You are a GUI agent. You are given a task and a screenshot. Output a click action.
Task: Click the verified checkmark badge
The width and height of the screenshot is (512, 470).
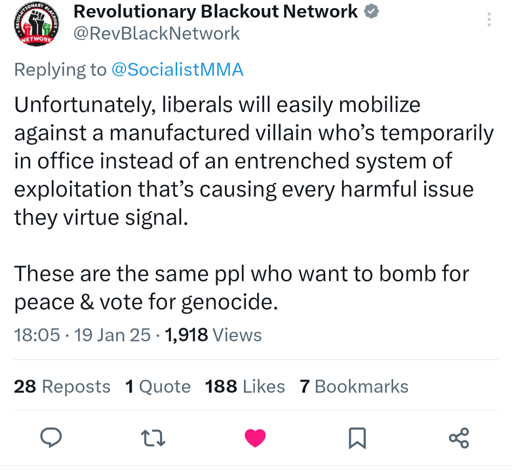pyautogui.click(x=371, y=12)
